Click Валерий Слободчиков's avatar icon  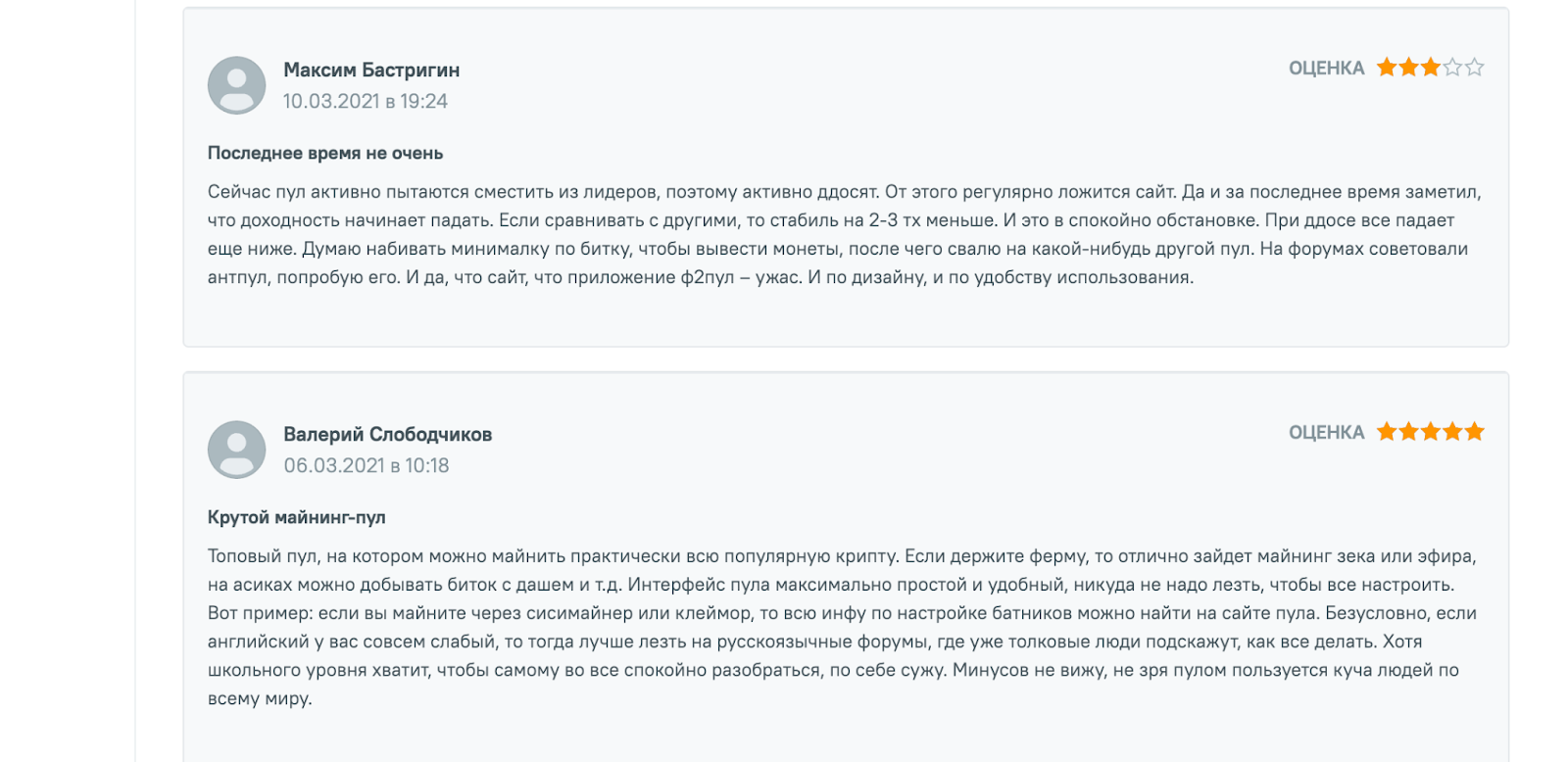click(236, 450)
